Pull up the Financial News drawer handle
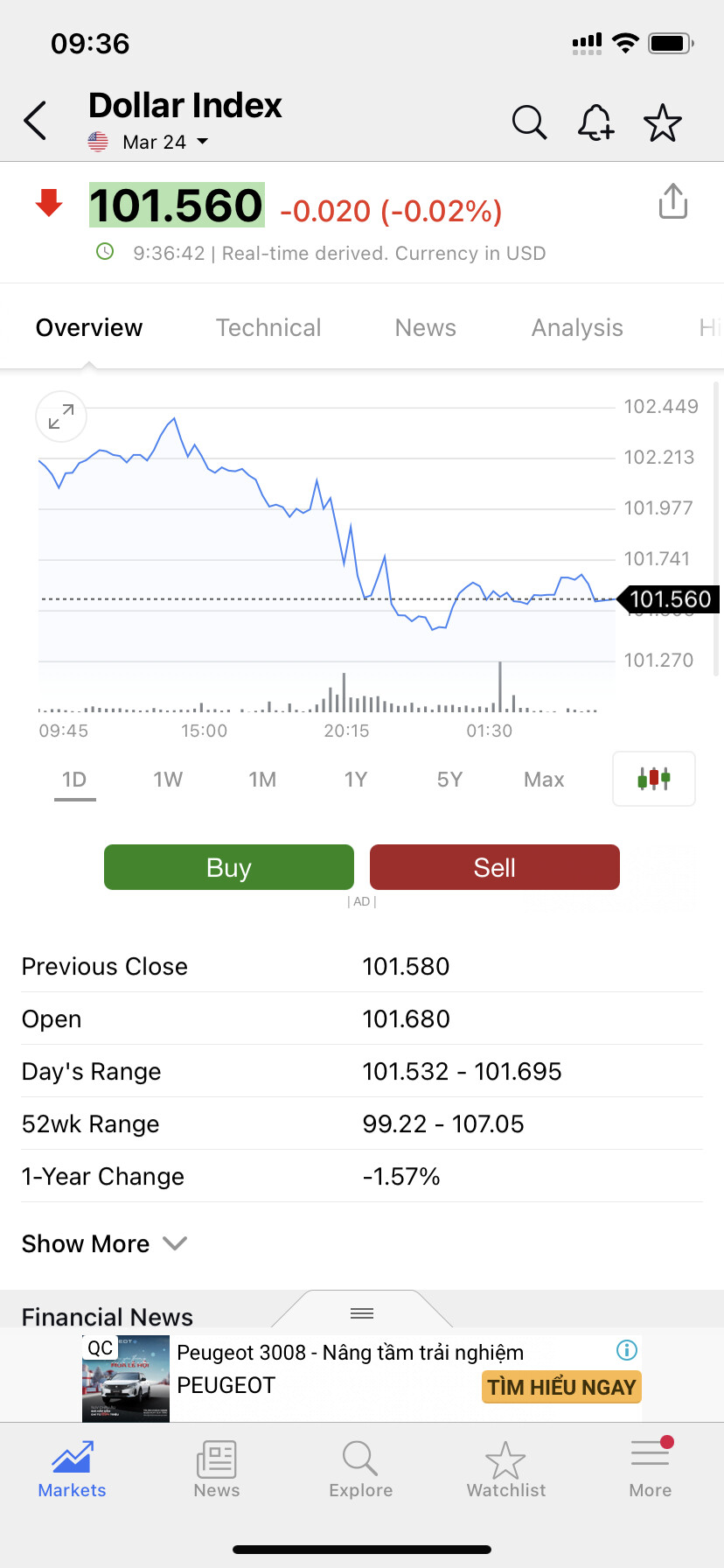Image resolution: width=724 pixels, height=1568 pixels. pos(362,1312)
